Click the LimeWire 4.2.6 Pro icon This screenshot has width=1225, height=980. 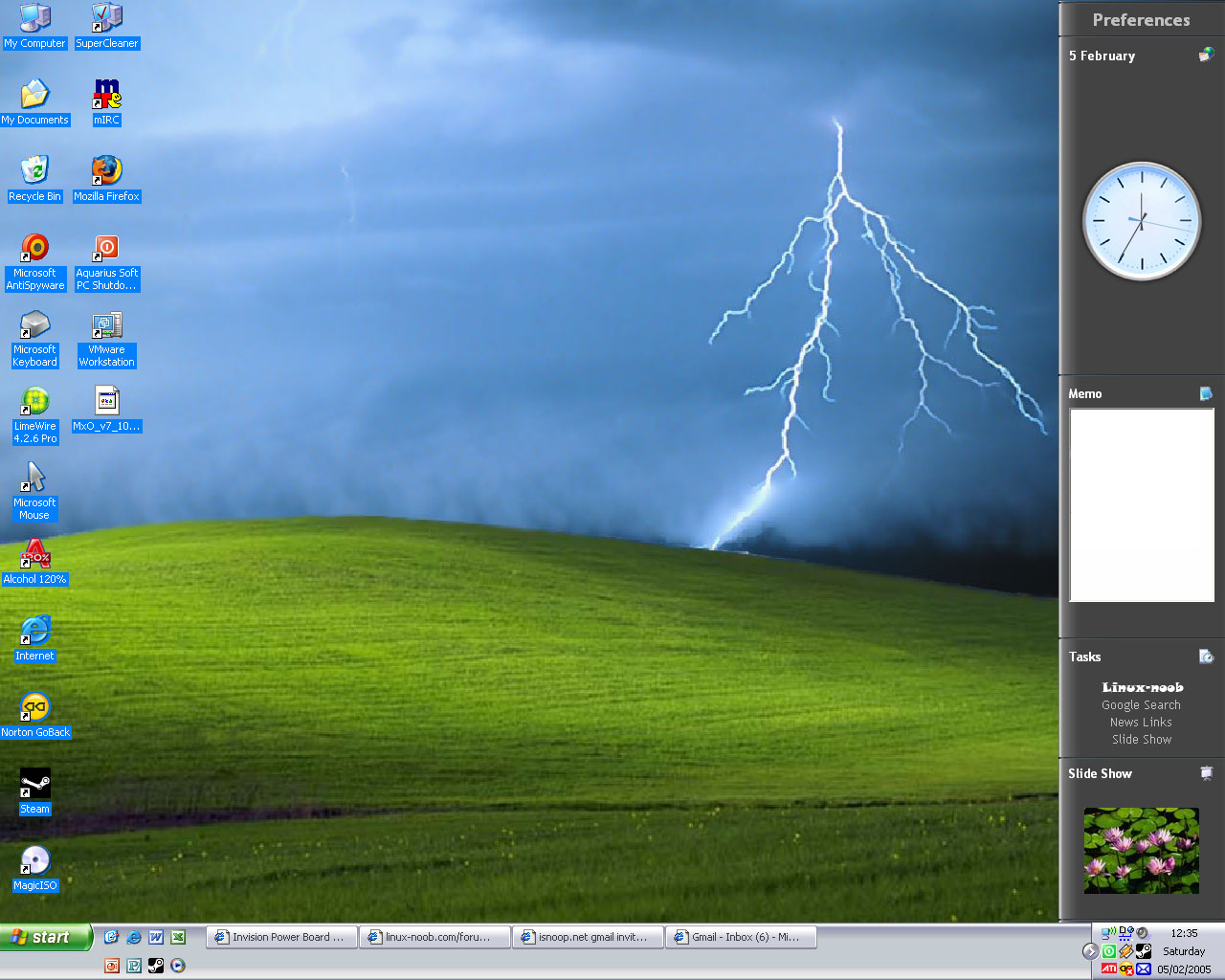click(x=35, y=403)
